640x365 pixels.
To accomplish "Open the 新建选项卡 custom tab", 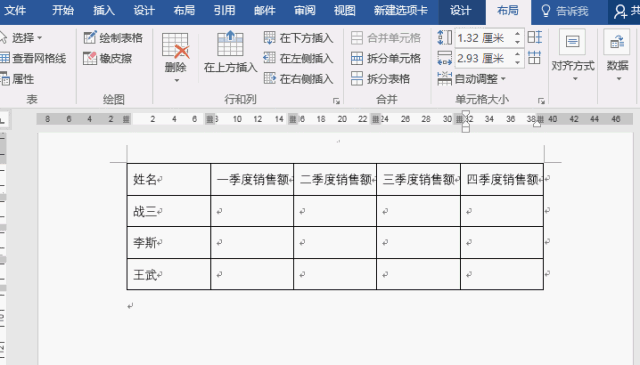I will pos(400,11).
